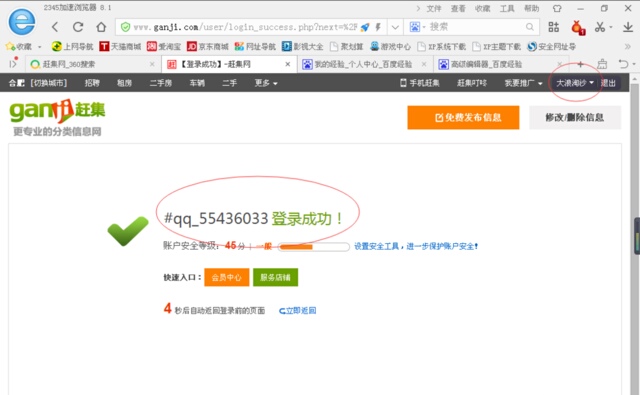Open 上网导航 bookmark
Image resolution: width=640 pixels, height=395 pixels.
[72, 47]
